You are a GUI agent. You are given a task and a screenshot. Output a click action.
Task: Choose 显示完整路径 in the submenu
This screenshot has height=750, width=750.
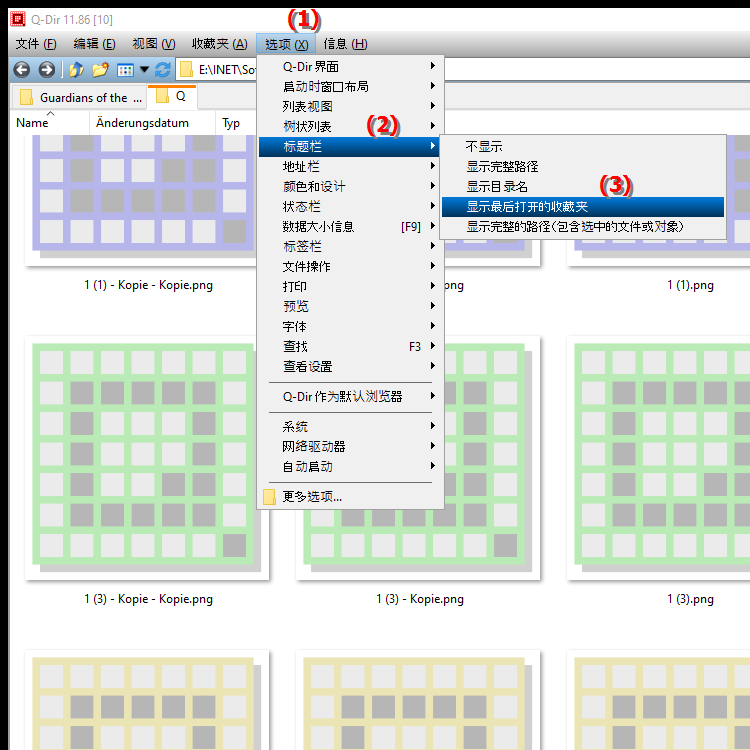coord(583,166)
